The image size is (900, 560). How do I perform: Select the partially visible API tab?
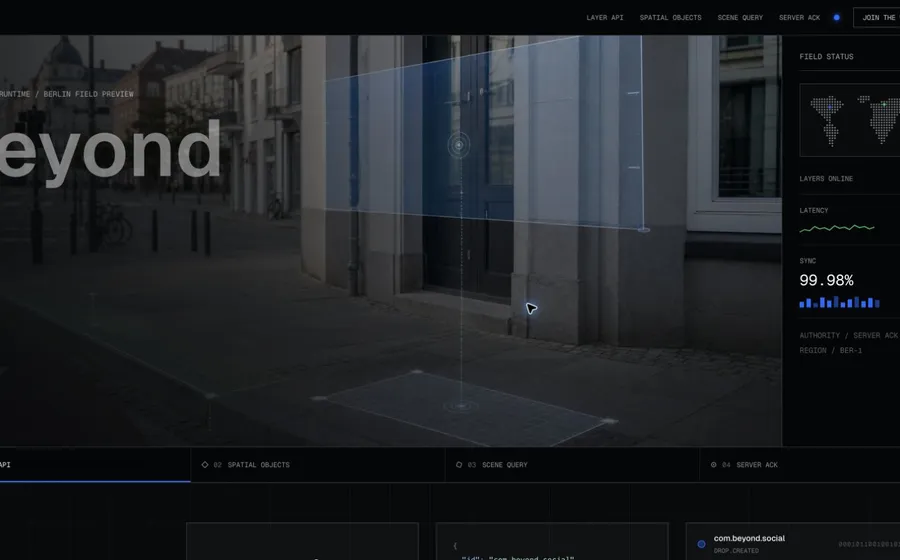coord(95,465)
